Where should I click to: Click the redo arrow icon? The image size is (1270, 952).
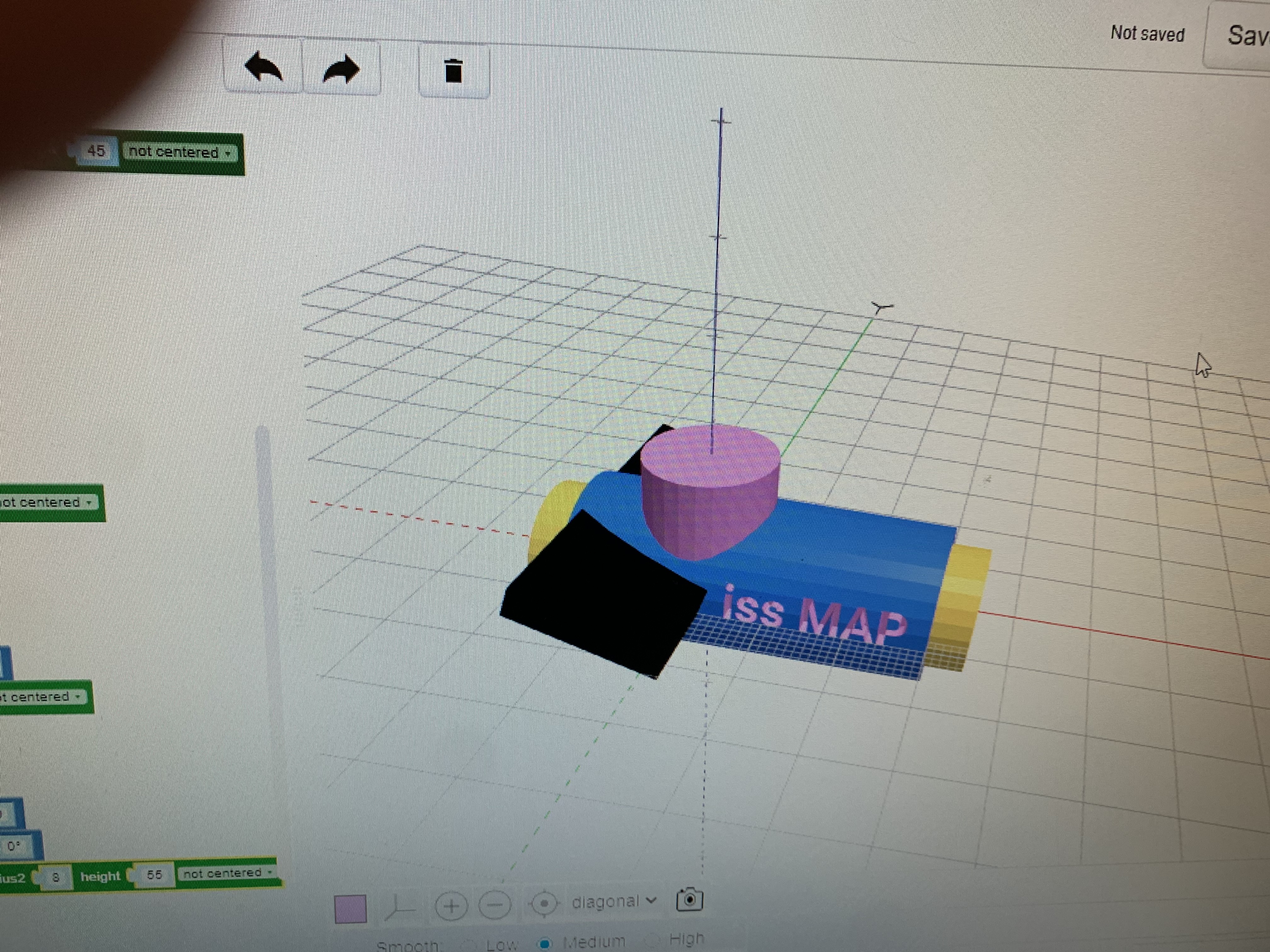click(341, 70)
